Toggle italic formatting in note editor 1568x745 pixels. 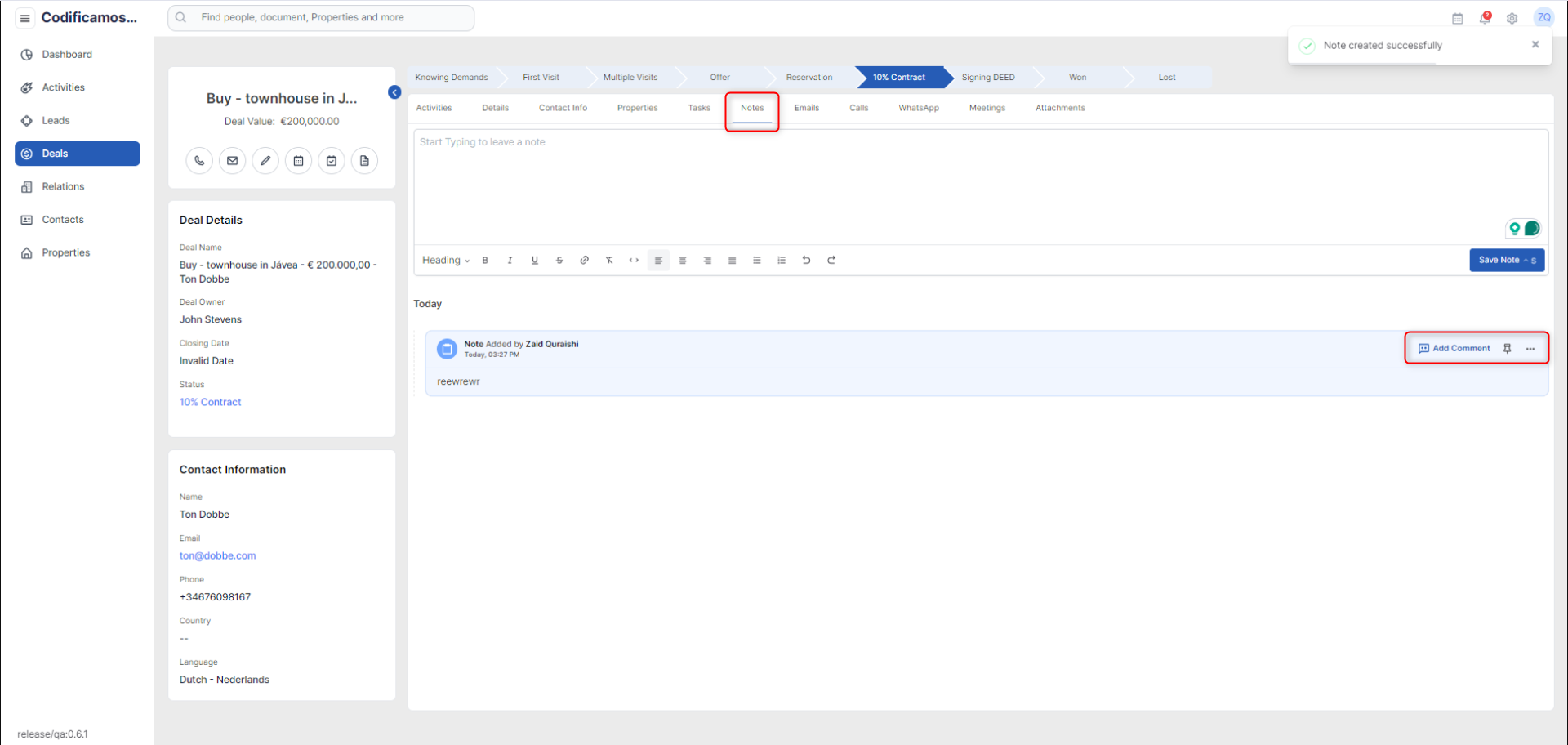coord(510,261)
